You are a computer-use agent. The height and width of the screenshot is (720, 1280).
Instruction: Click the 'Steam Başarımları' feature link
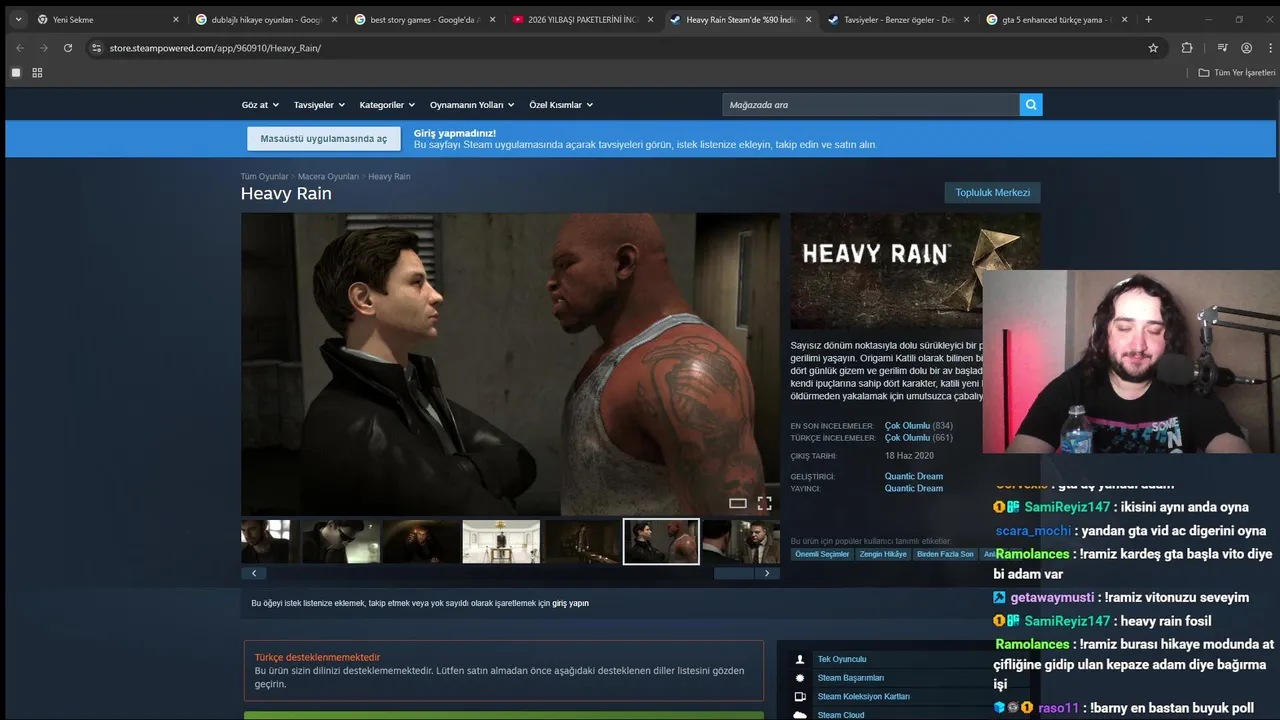pyautogui.click(x=851, y=678)
